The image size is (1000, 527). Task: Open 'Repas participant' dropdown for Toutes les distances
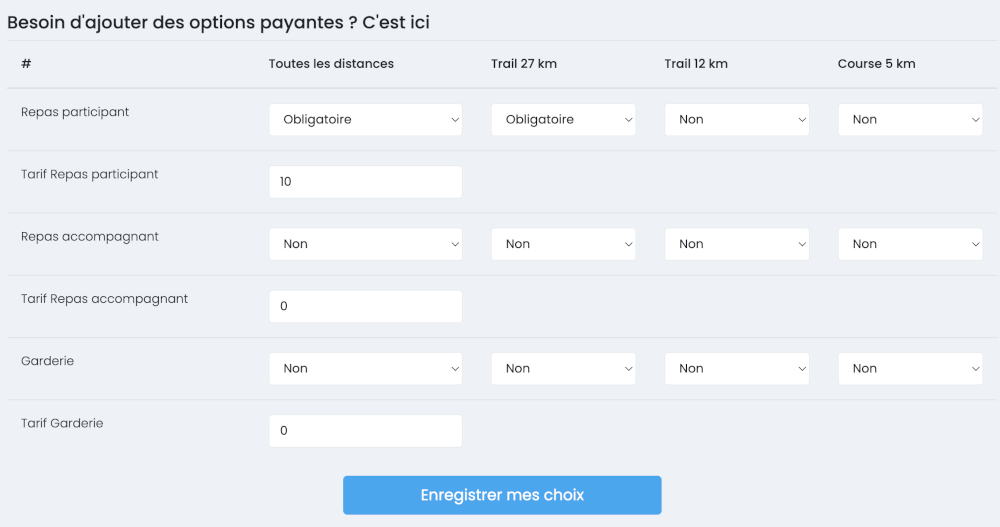pyautogui.click(x=365, y=119)
